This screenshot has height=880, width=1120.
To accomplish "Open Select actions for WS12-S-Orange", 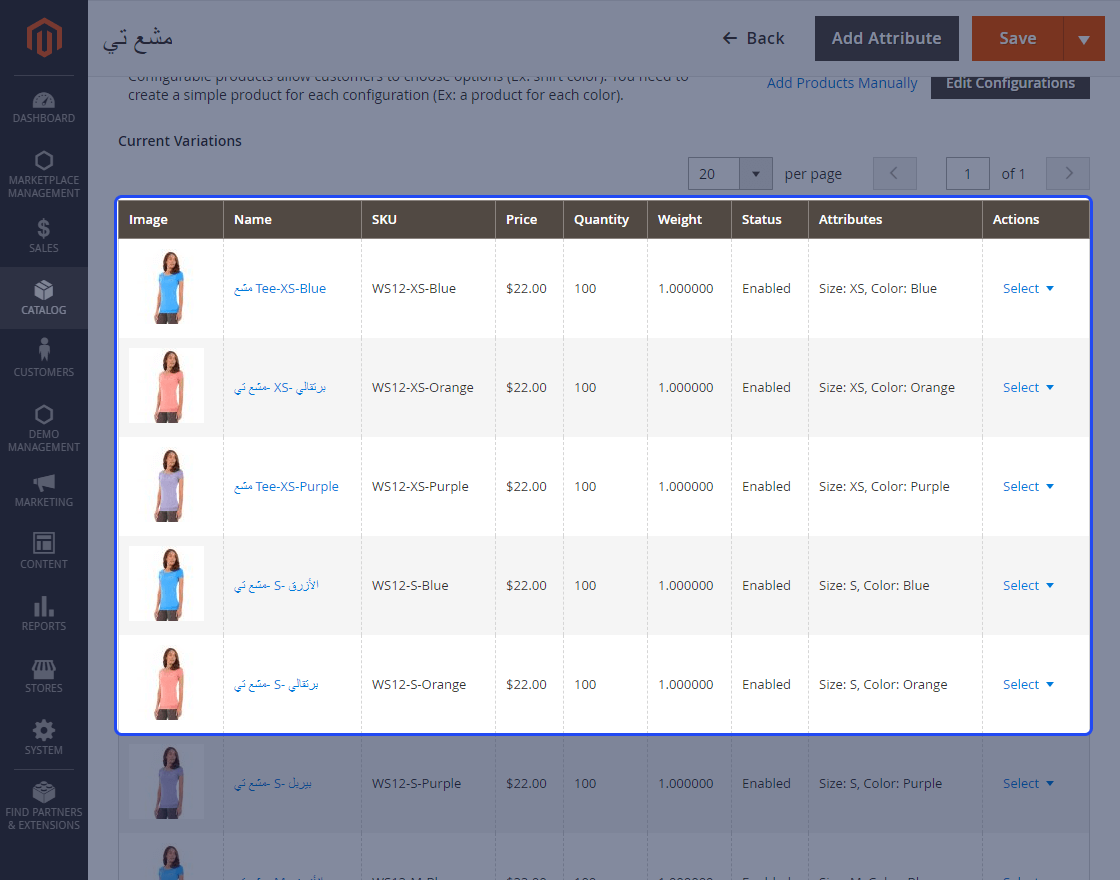I will [1028, 684].
